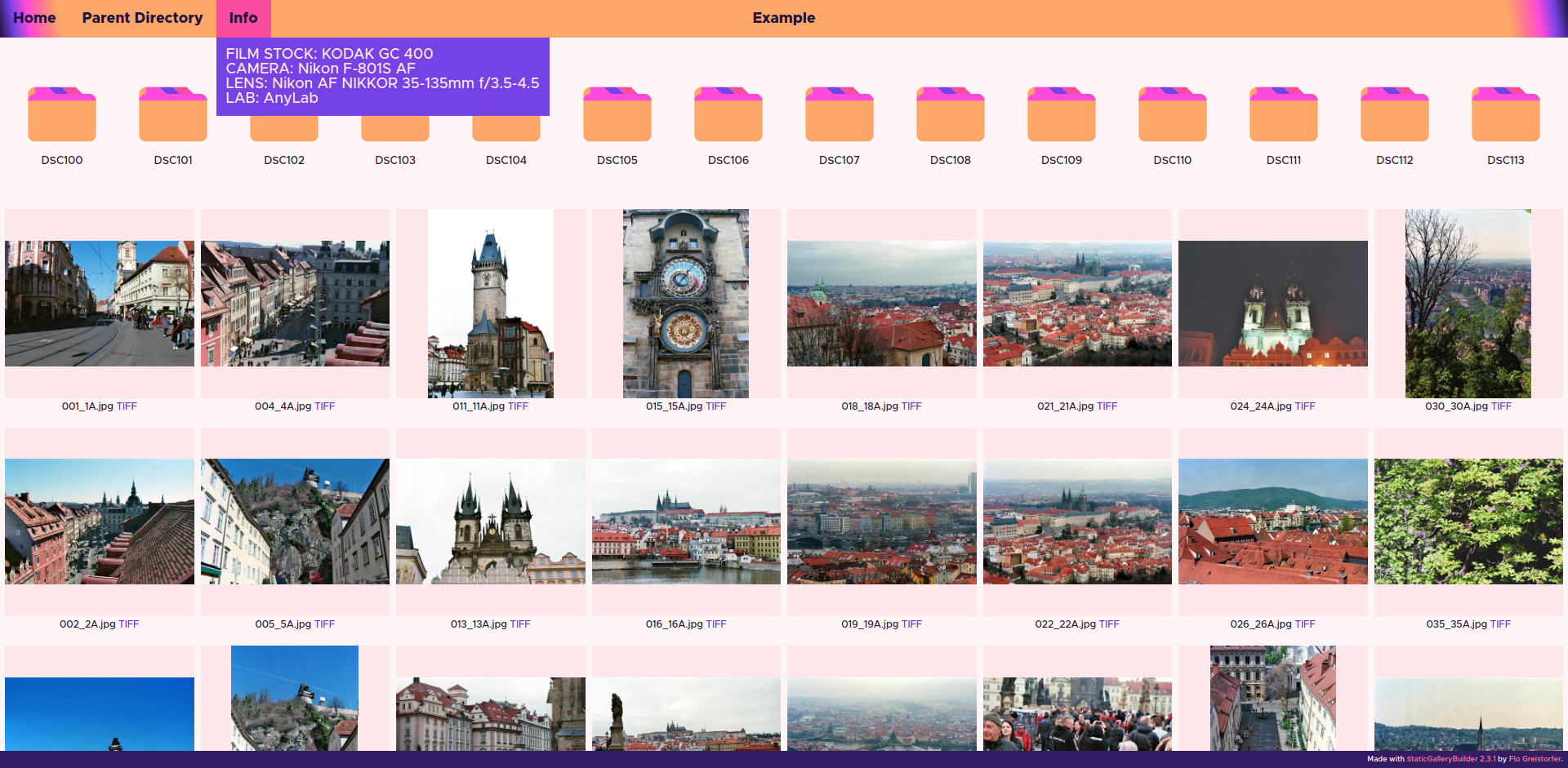This screenshot has height=768, width=1568.
Task: Open TIFF link for 024_24A.jpg
Action: (1305, 406)
